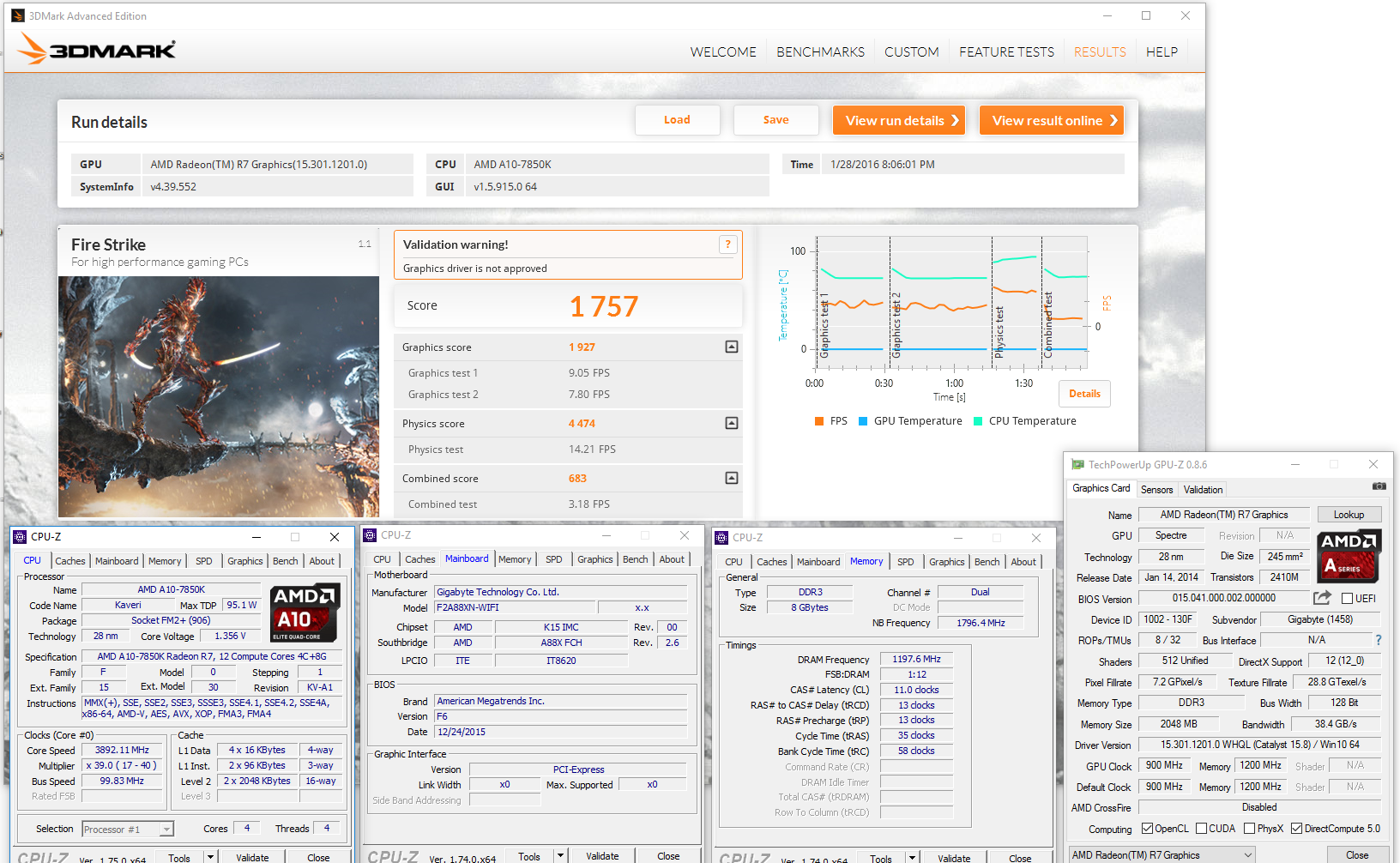
Task: Open Graphics tab in CPU-Z Mainboard window
Action: click(594, 559)
